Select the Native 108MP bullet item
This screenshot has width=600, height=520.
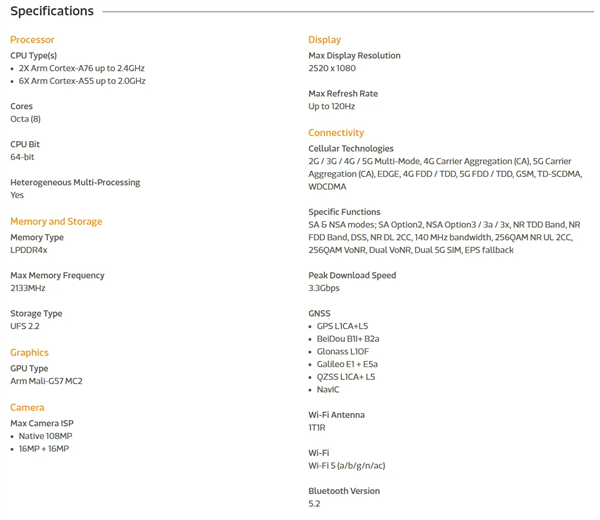[x=46, y=436]
